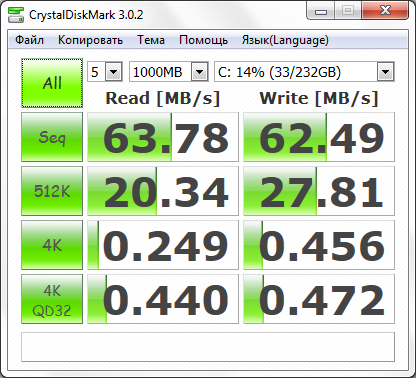Open the test count dropdown showing 5
The image size is (416, 378).
(x=105, y=72)
